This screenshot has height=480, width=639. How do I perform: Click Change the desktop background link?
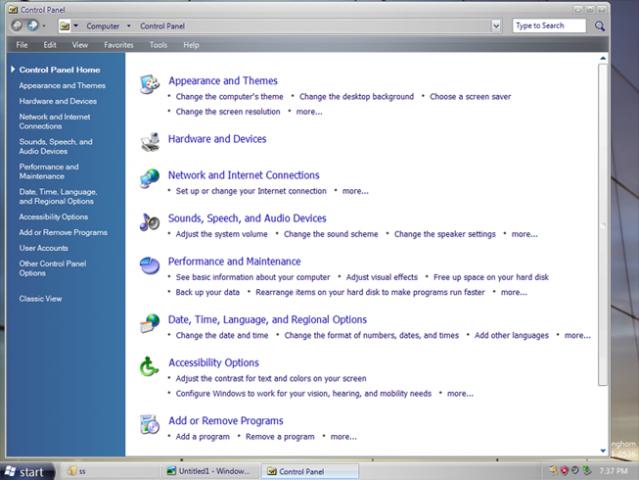(x=357, y=97)
